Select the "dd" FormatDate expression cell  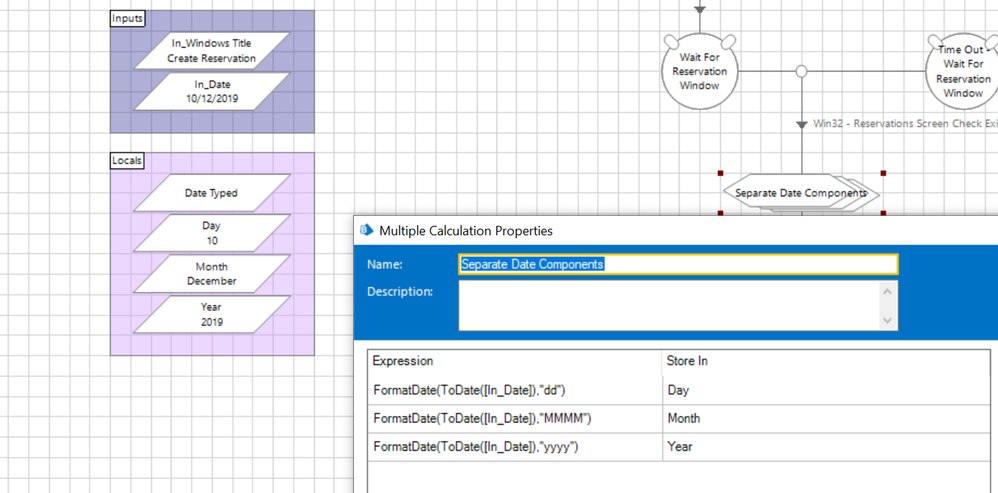(x=470, y=390)
